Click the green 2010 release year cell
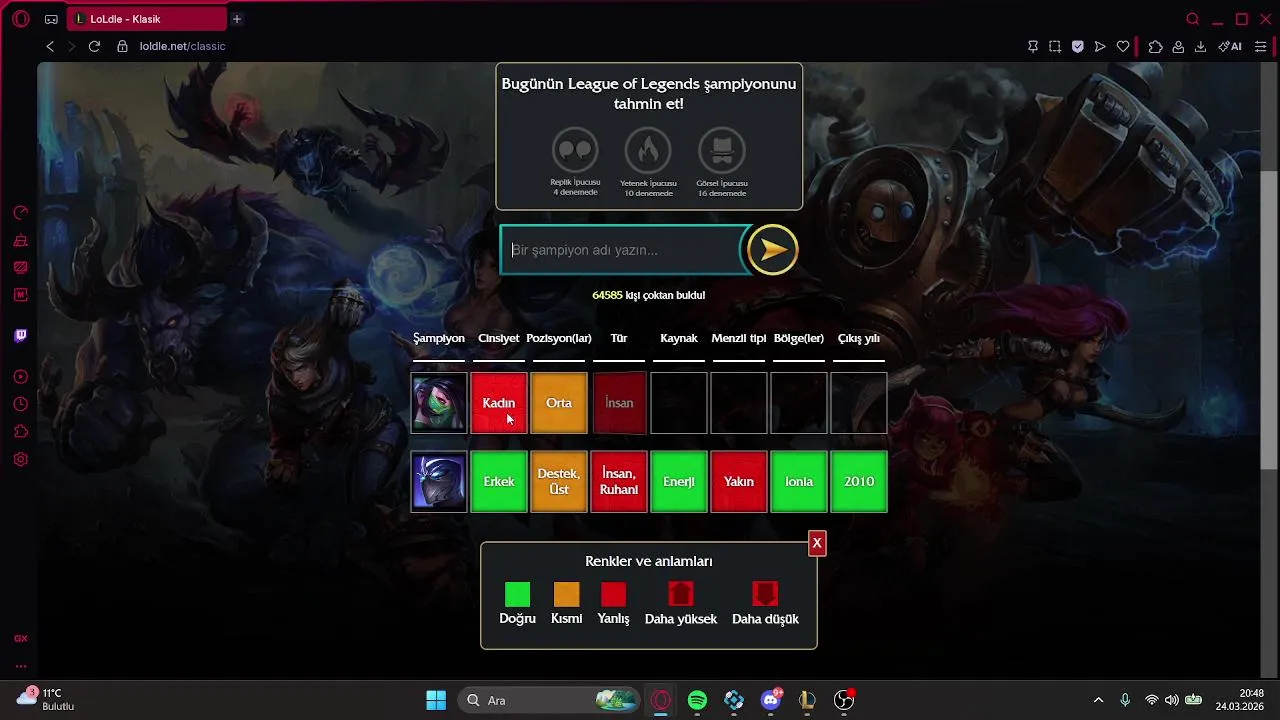 (859, 482)
